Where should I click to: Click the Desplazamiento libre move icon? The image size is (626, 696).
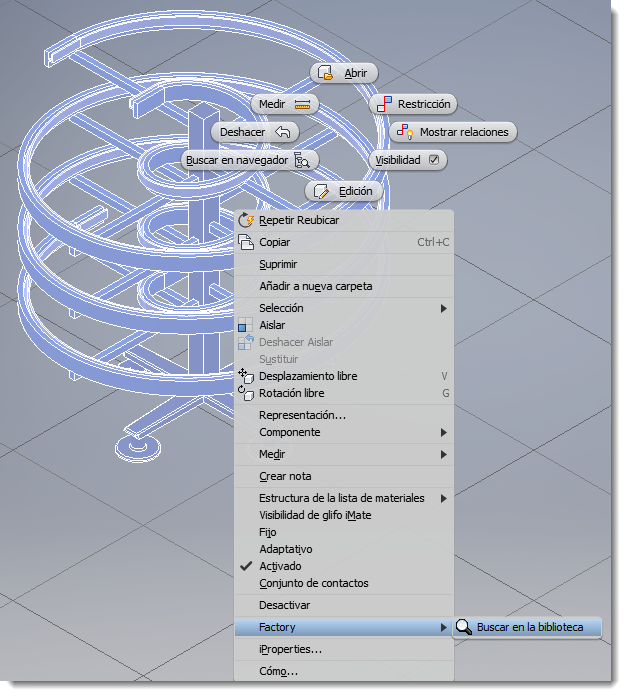[246, 376]
